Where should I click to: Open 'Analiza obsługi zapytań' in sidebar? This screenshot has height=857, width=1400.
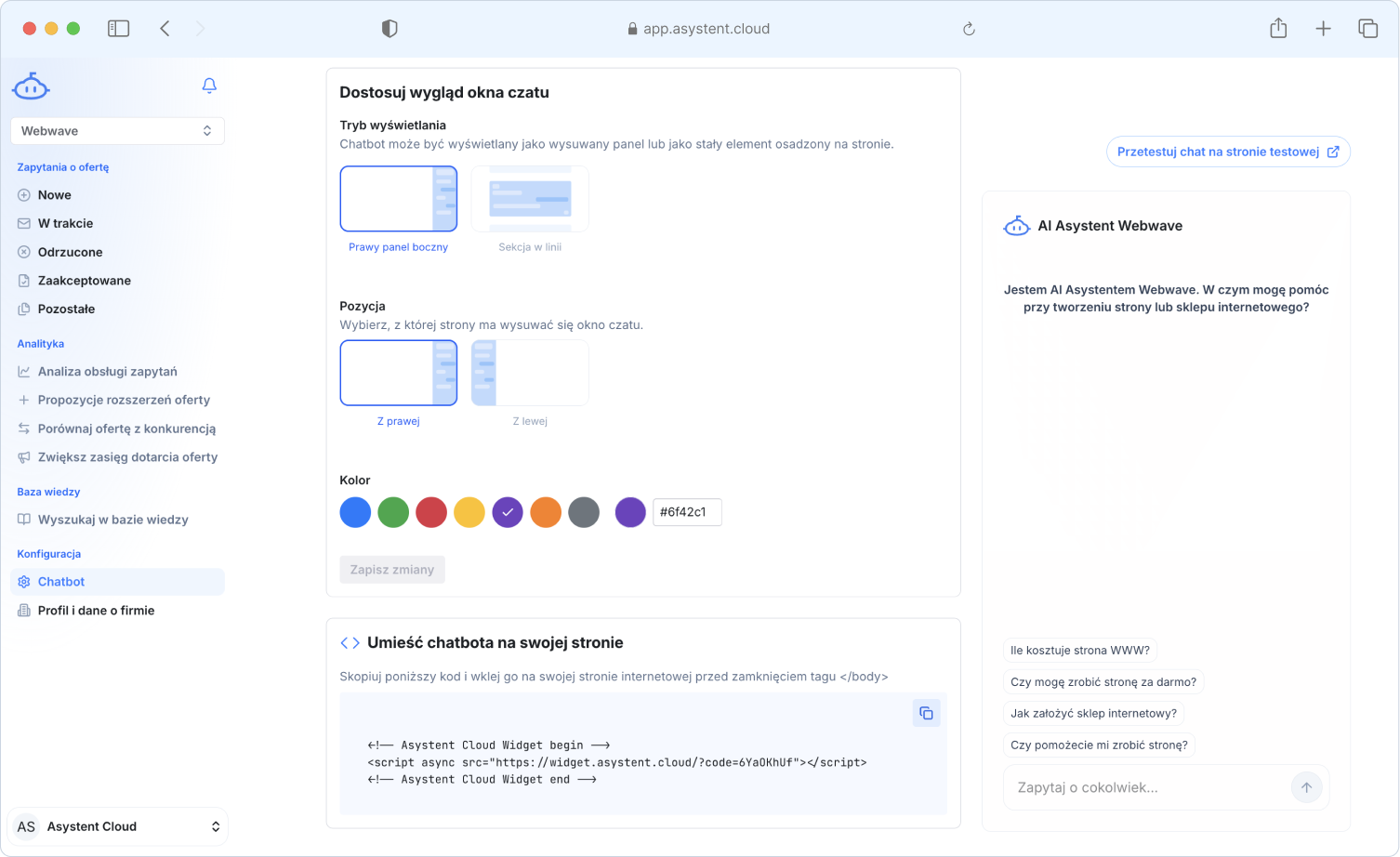coord(107,372)
